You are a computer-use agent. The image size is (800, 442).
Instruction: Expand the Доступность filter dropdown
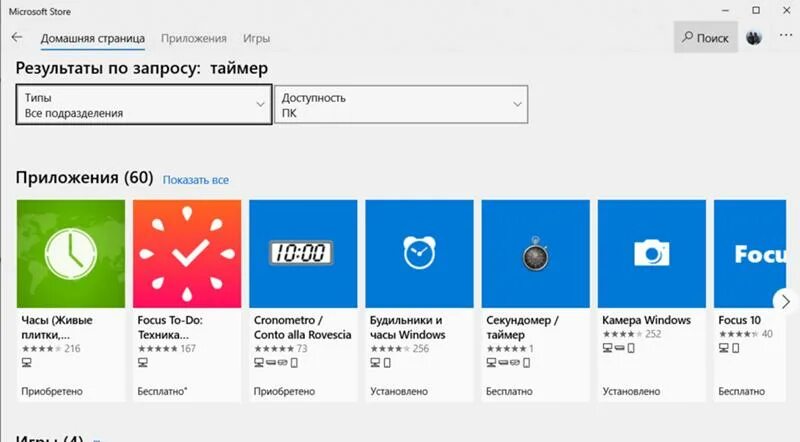401,105
